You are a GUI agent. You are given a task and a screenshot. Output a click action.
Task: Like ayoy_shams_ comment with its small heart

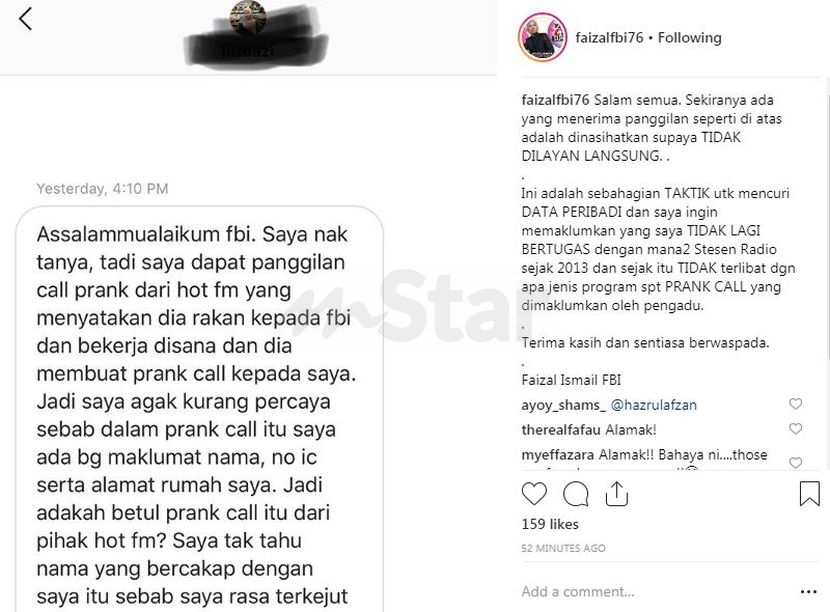(x=795, y=404)
